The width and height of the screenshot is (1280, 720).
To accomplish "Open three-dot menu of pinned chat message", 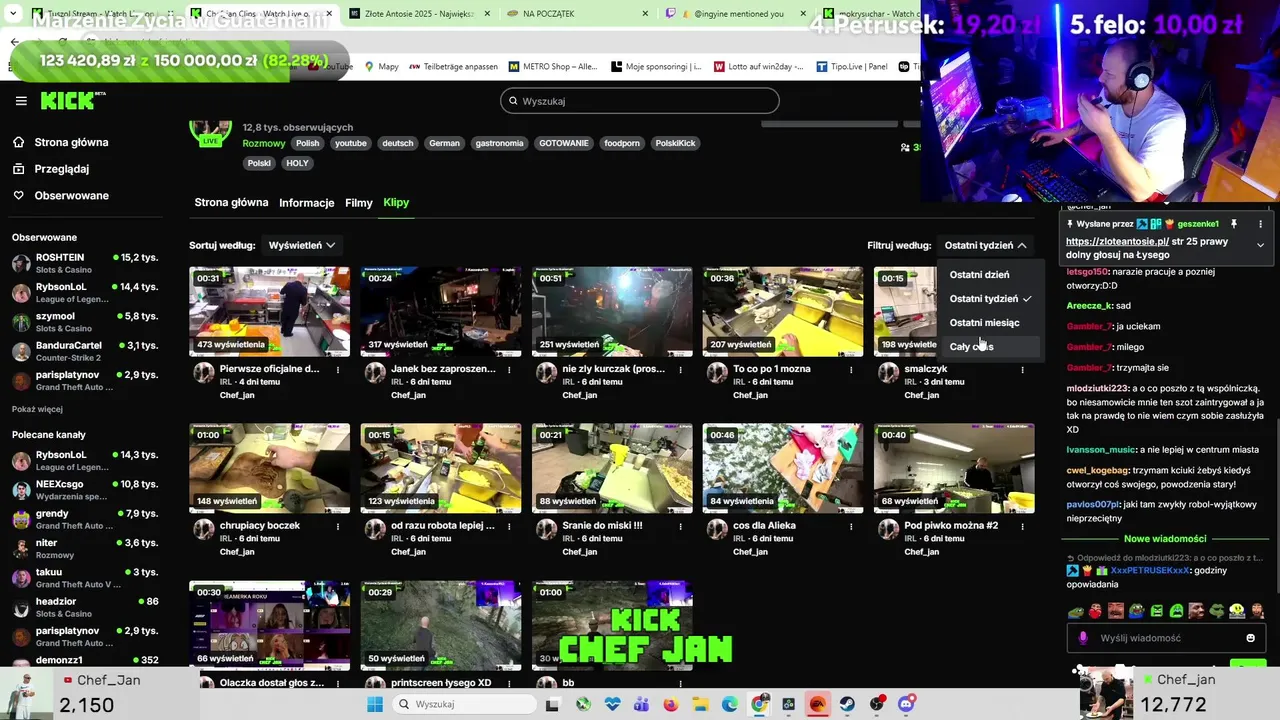I will click(x=1260, y=224).
